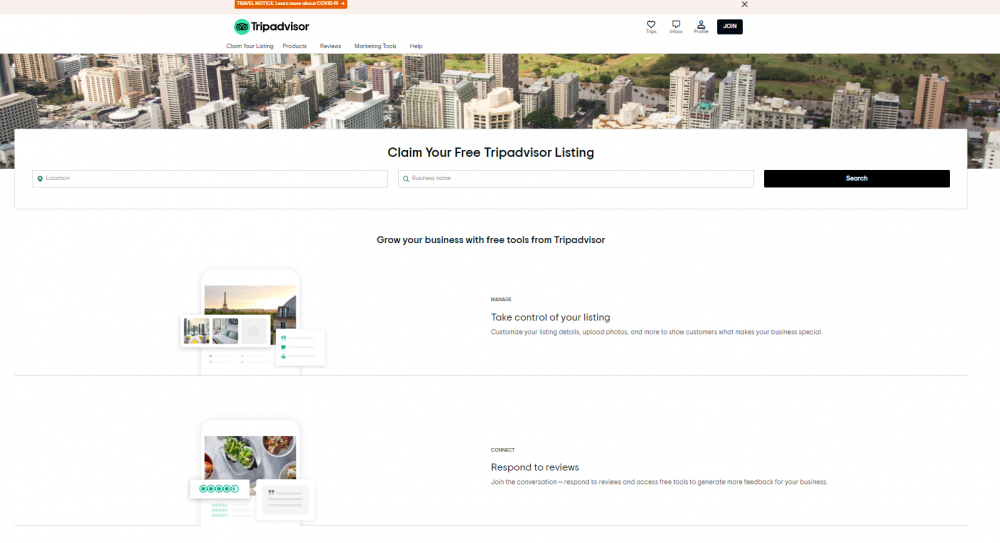Click the Grow your business headline
1000x543 pixels.
point(490,240)
